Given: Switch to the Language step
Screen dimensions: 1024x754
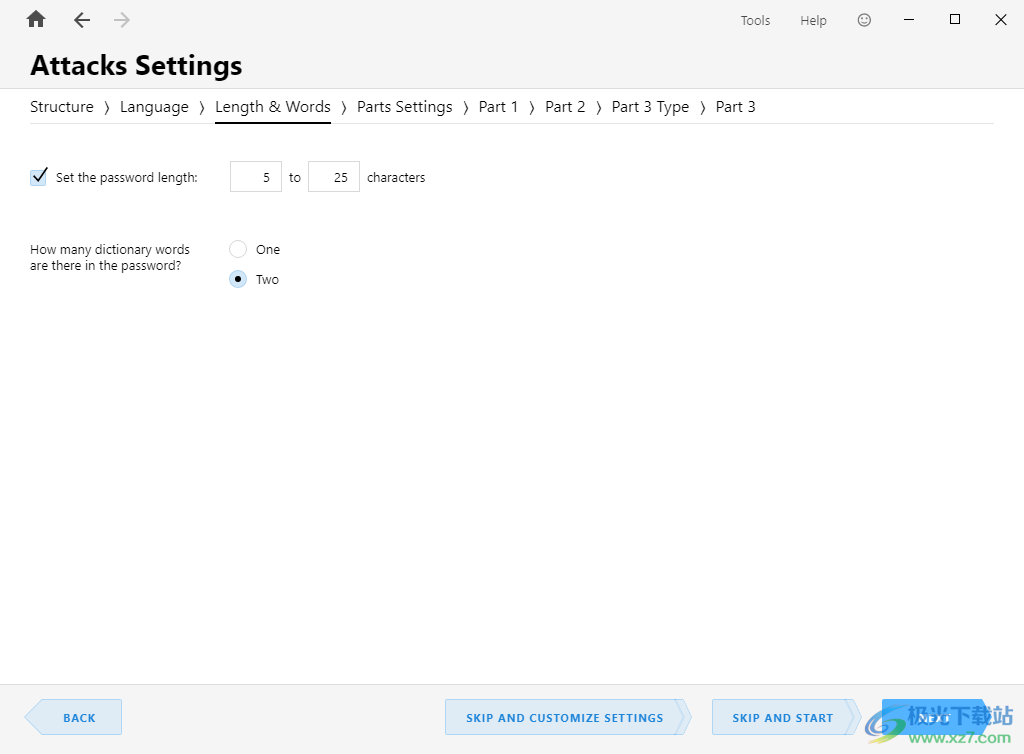Looking at the screenshot, I should tap(154, 106).
